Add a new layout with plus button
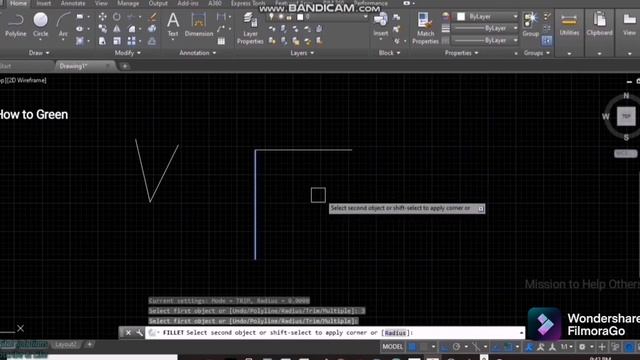 click(x=89, y=344)
